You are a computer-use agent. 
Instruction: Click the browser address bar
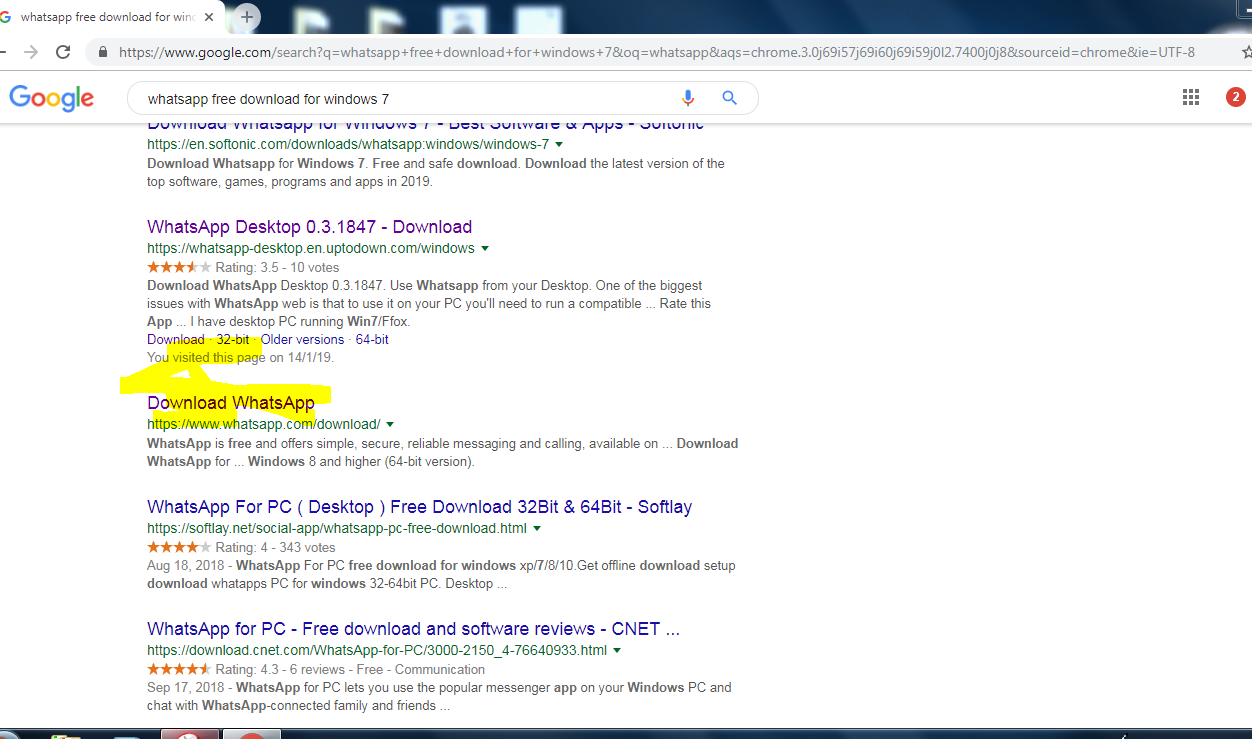656,52
